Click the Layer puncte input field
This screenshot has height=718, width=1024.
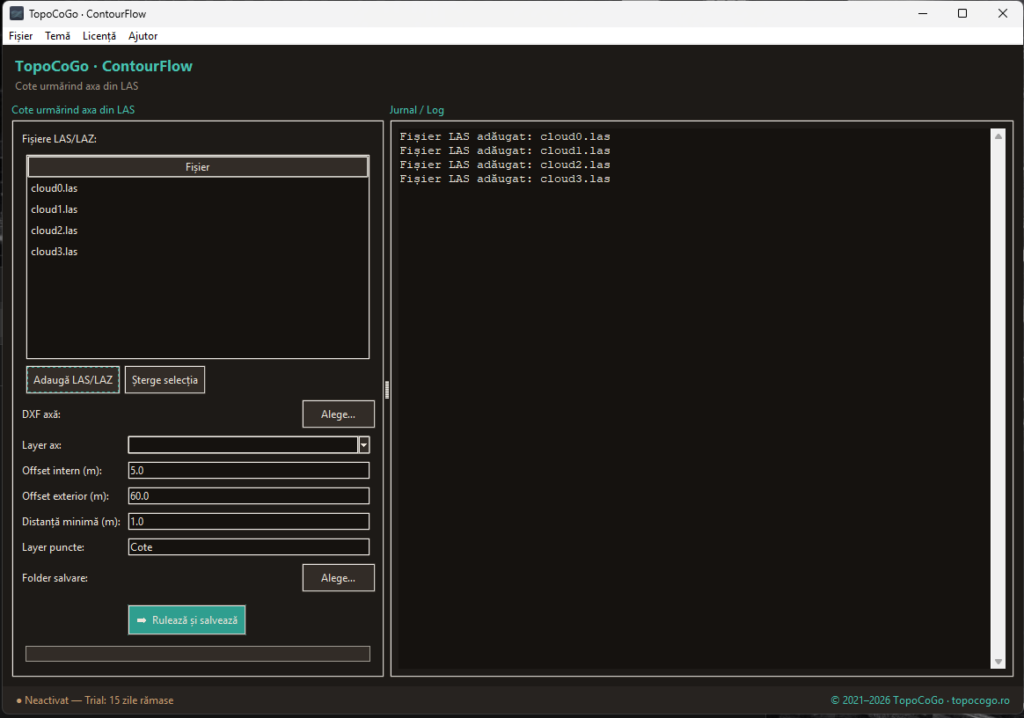[248, 547]
